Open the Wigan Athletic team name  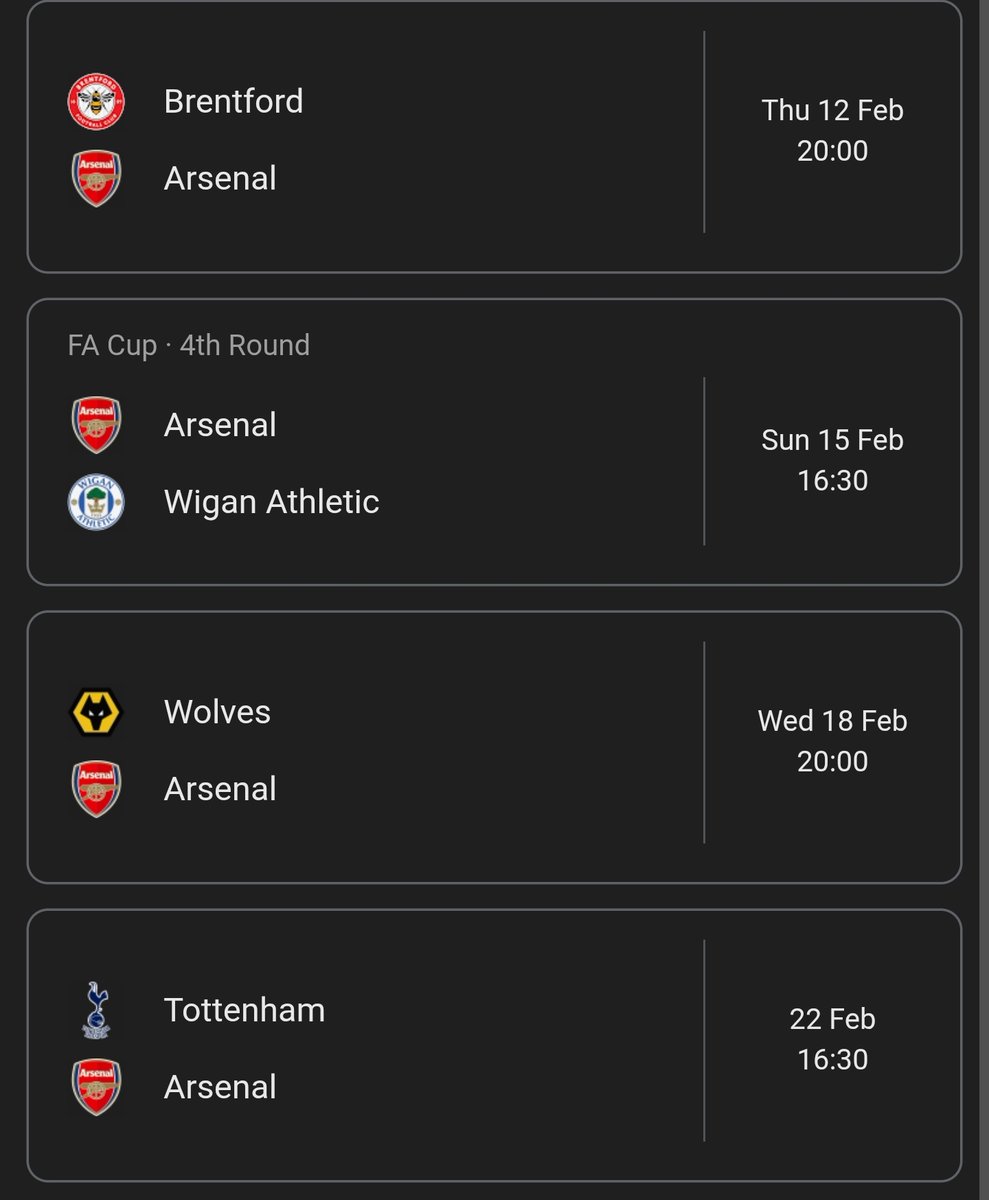point(271,501)
